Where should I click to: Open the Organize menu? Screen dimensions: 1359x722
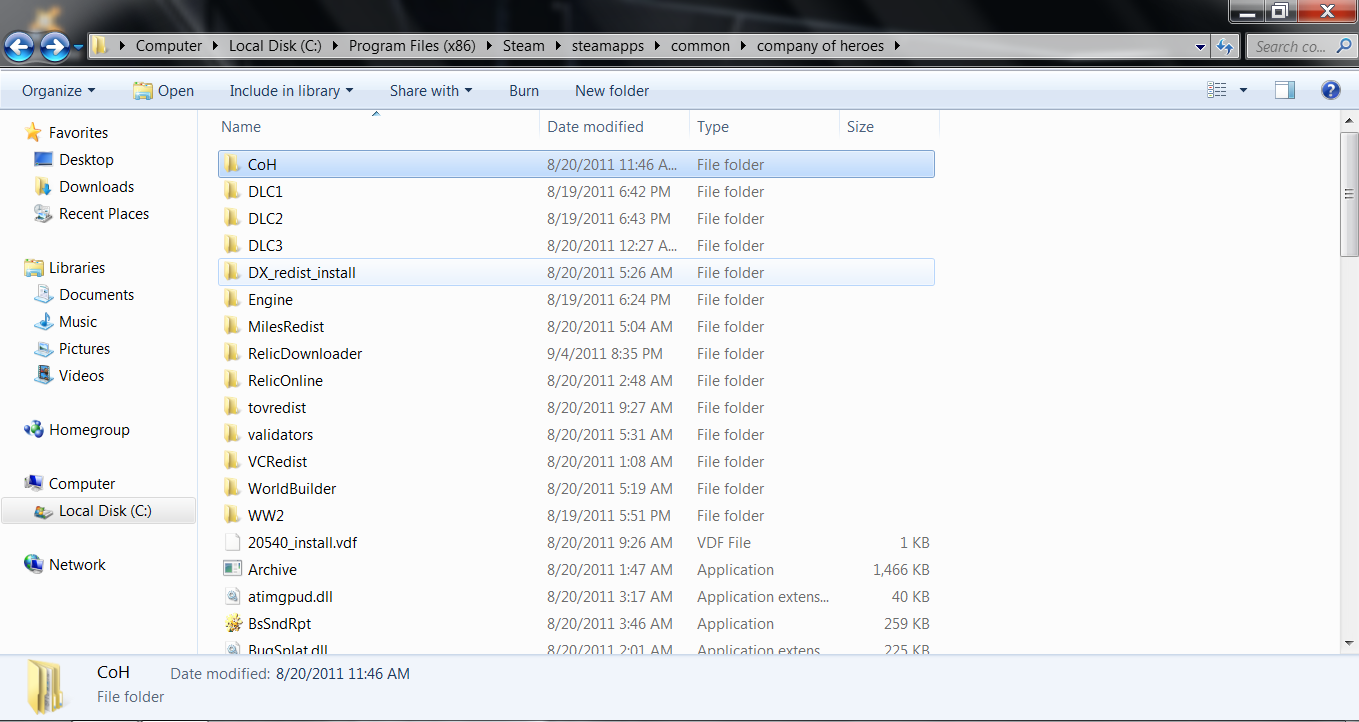click(x=59, y=90)
